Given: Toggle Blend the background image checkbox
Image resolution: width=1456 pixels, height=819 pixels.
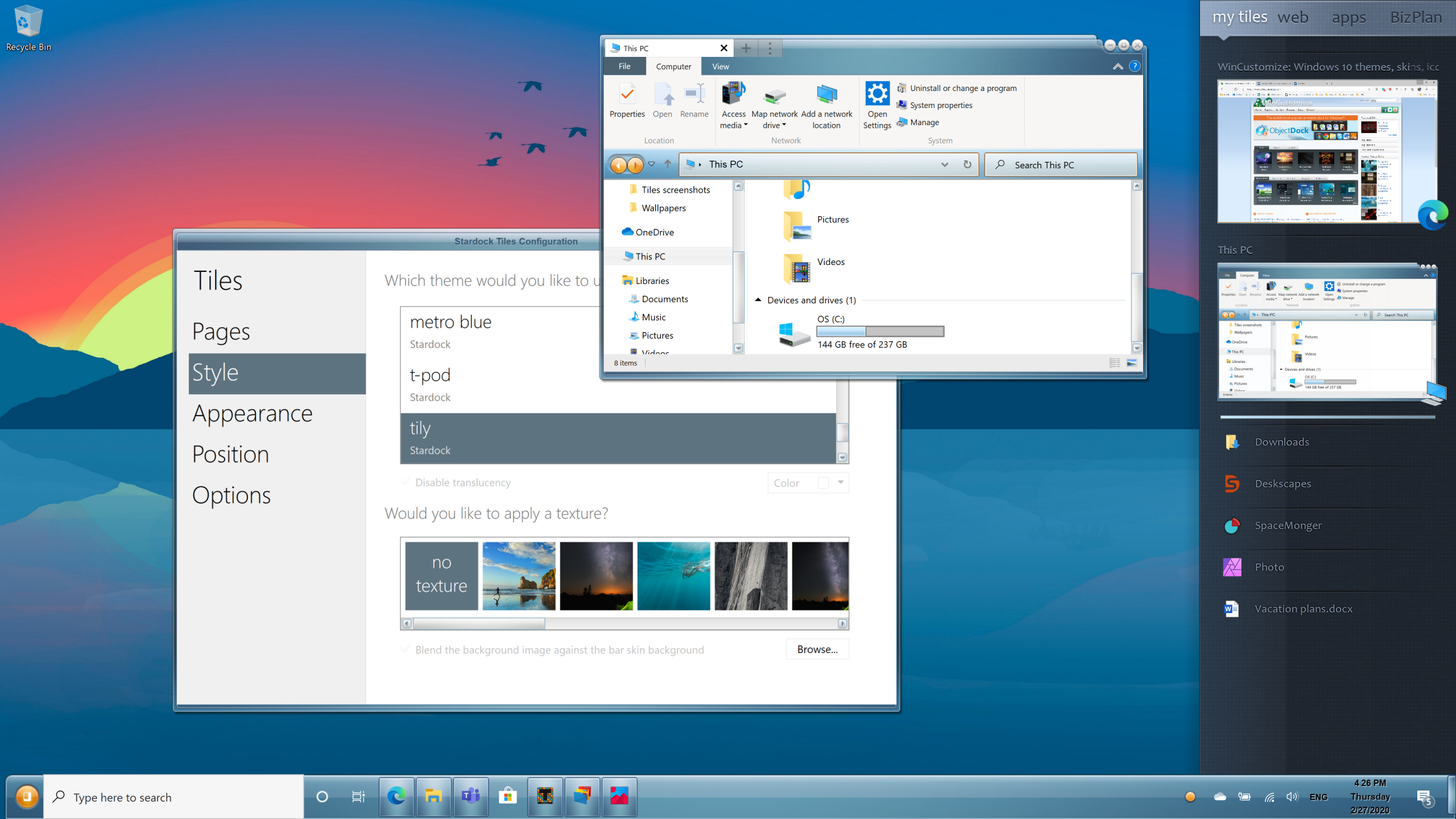Looking at the screenshot, I should click(406, 650).
